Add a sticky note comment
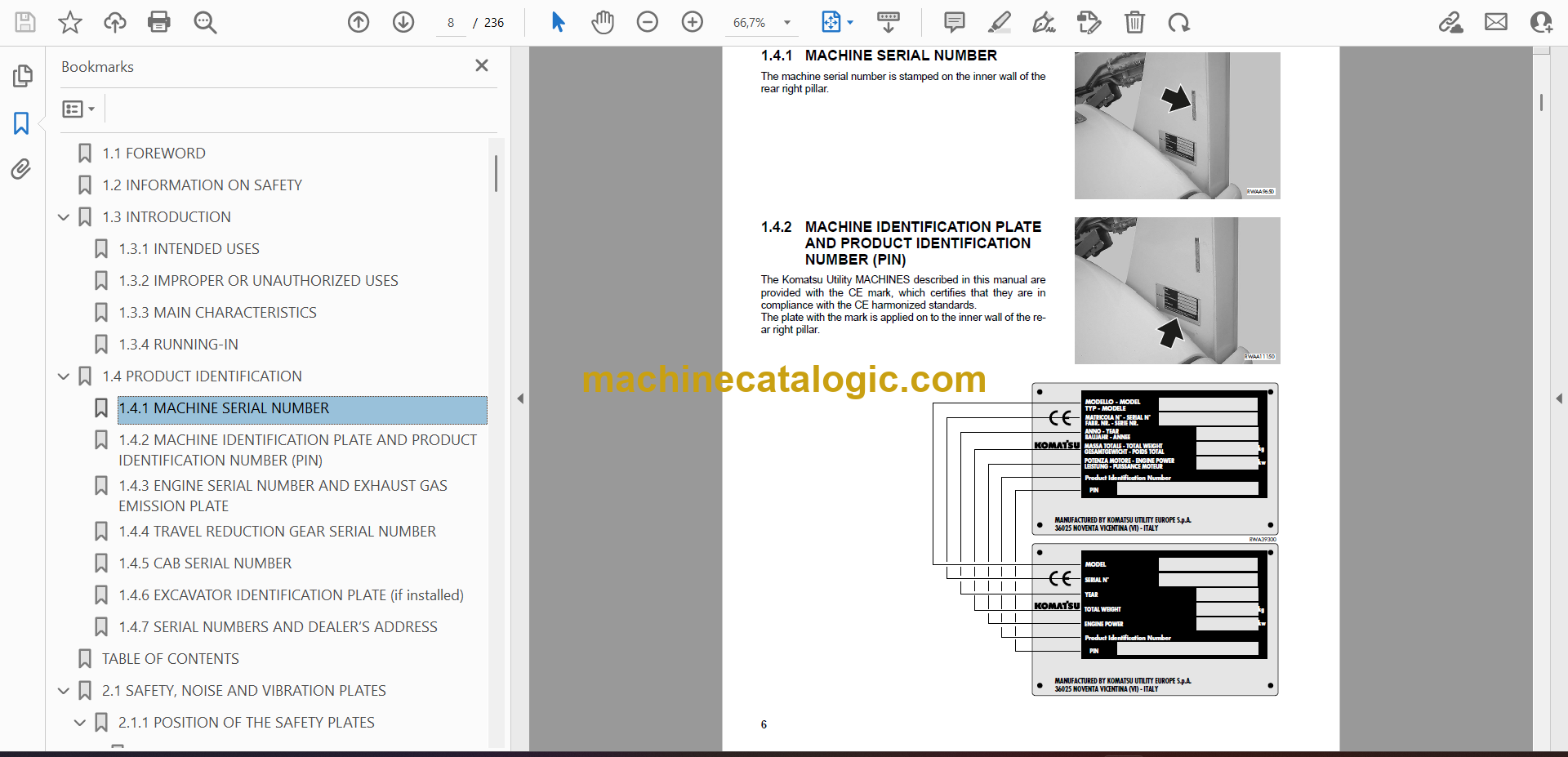 [x=954, y=22]
